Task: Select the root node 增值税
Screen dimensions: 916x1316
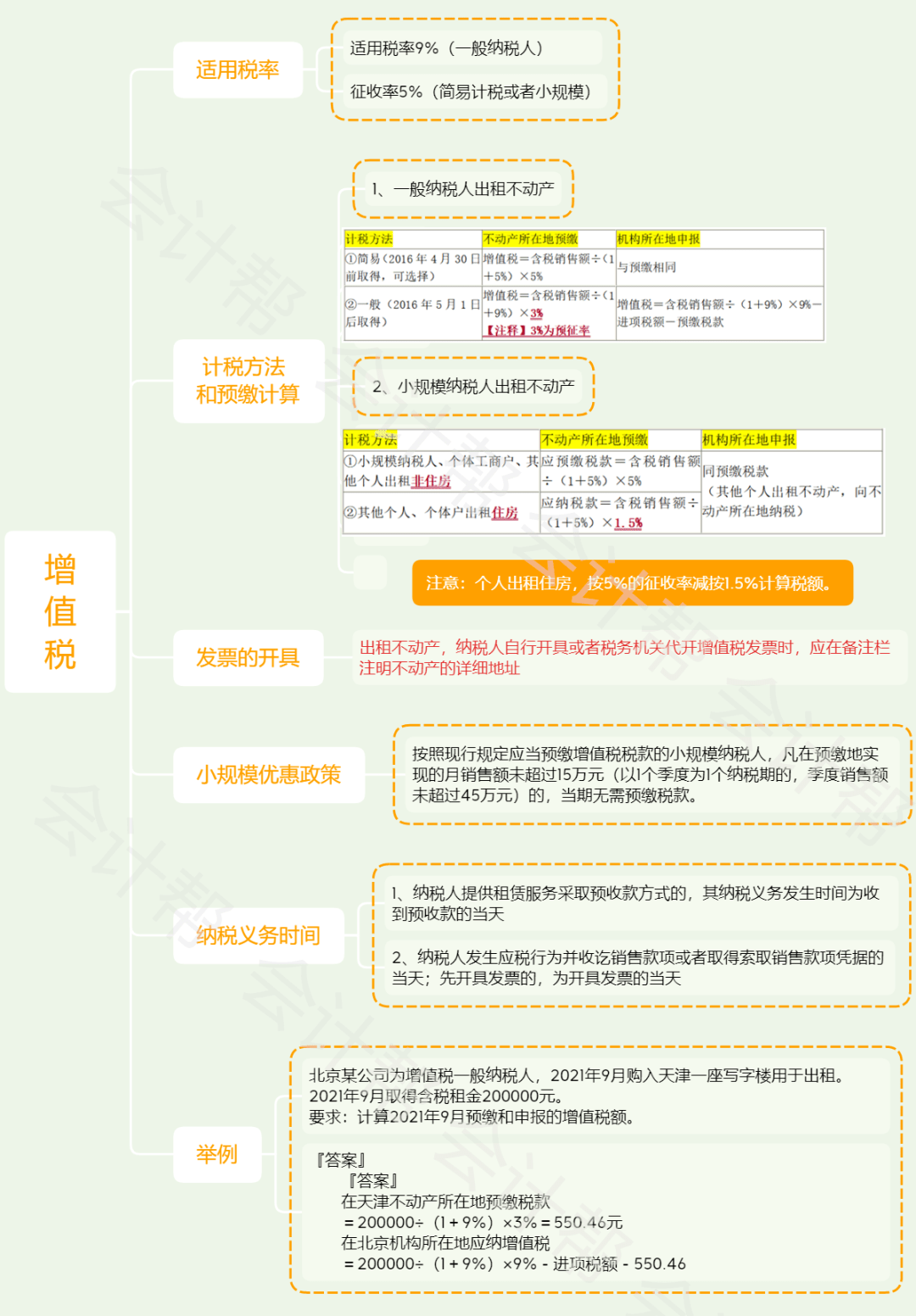Action: (60, 611)
